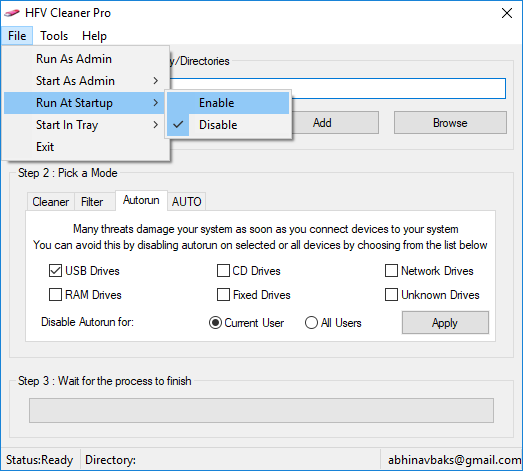The width and height of the screenshot is (523, 471).
Task: Uncheck the USB Drives checkbox
Action: click(55, 271)
